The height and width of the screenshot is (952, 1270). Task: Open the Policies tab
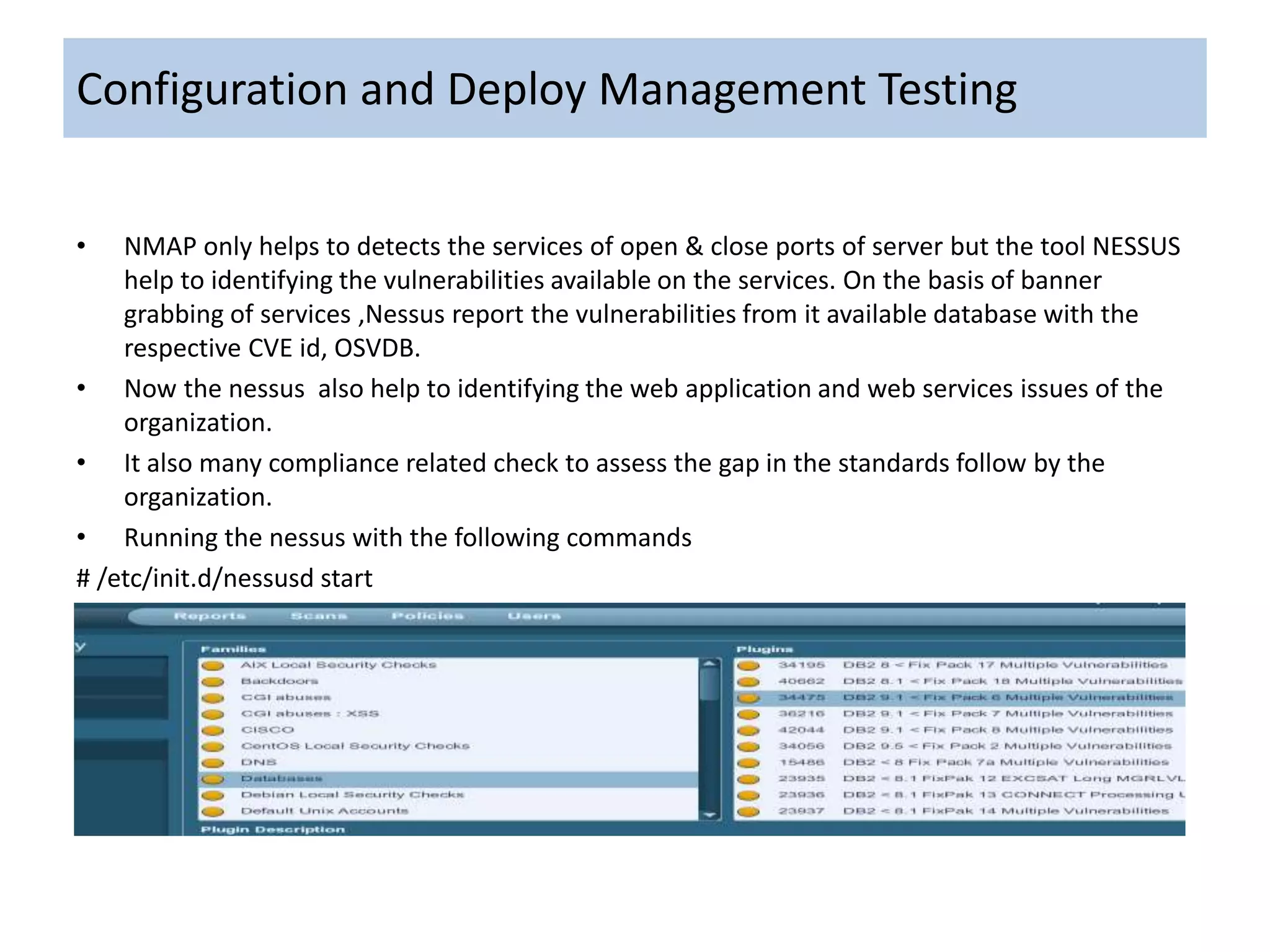[427, 616]
